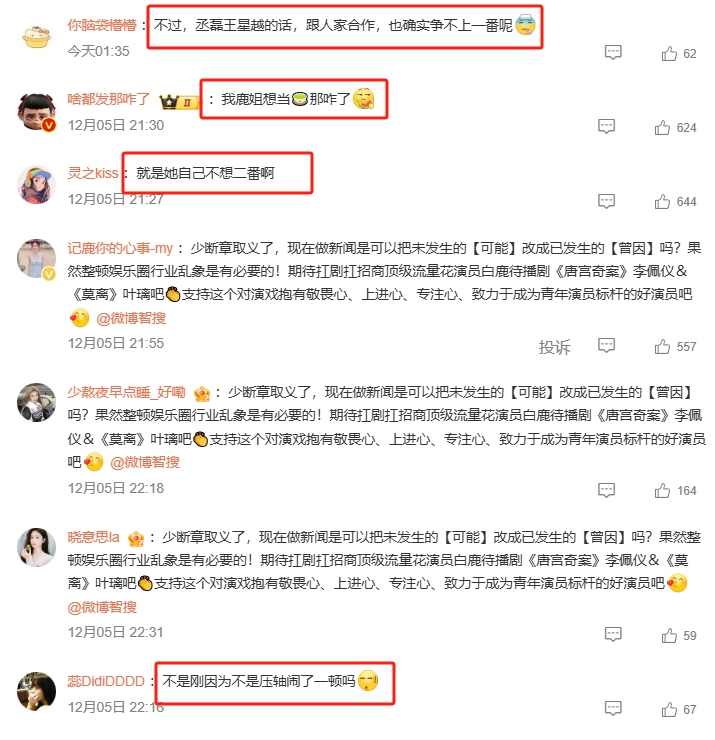Open @微博智搜 mention in 晓意思la's comment
The height and width of the screenshot is (740, 715).
pyautogui.click(x=102, y=607)
